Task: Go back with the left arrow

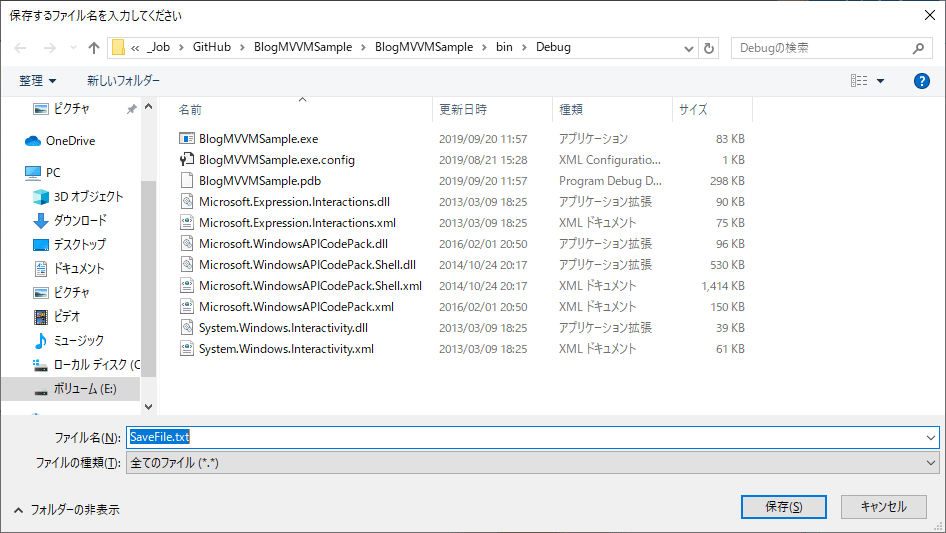Action: click(x=20, y=48)
